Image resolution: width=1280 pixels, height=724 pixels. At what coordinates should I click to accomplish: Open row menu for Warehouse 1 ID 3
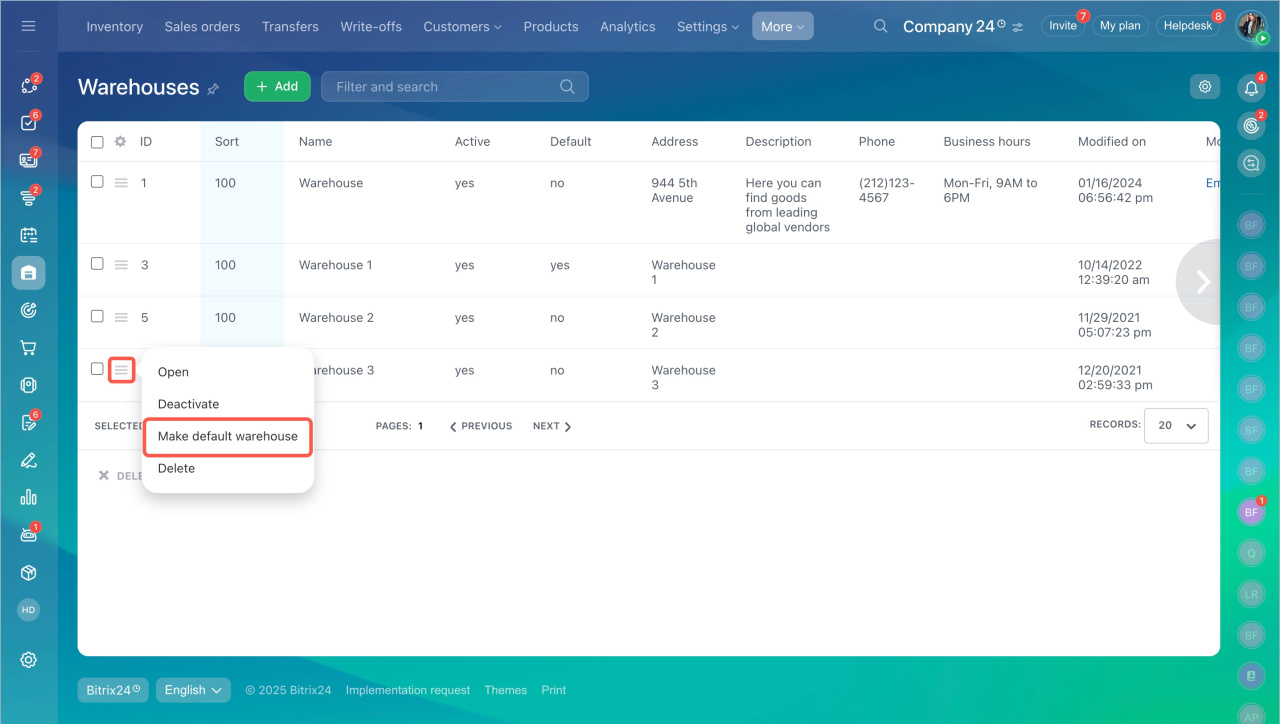click(121, 265)
